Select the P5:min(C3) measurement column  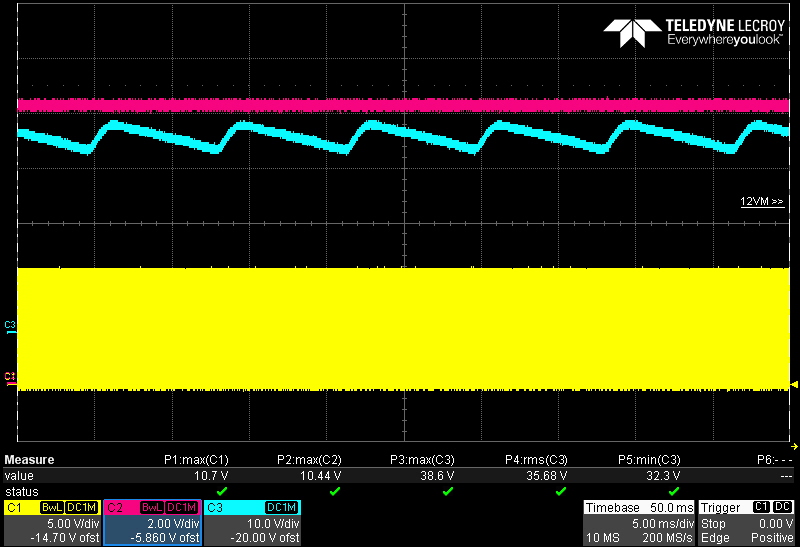649,460
